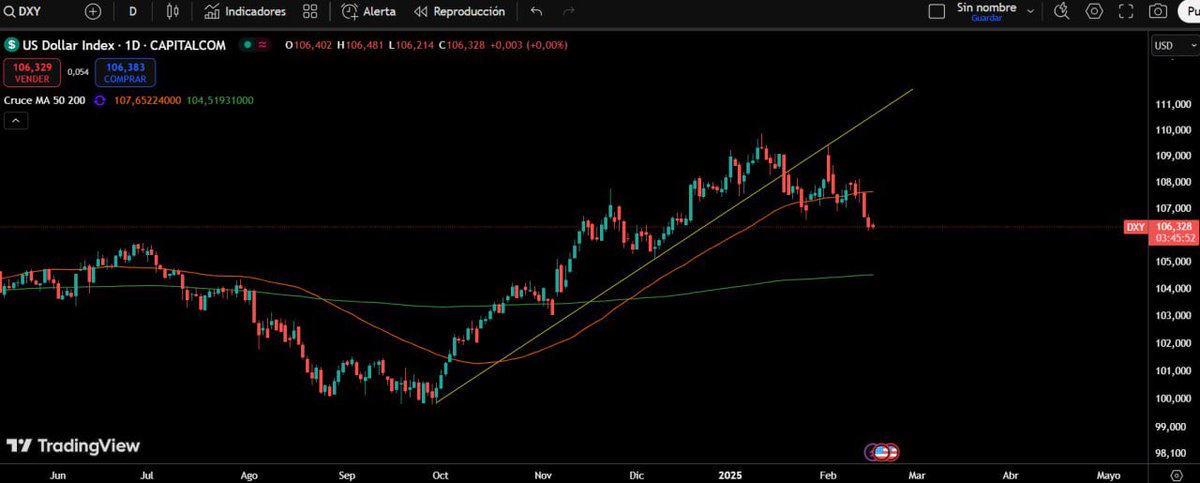
Task: Click the pink data mode indicator icon
Action: click(263, 45)
